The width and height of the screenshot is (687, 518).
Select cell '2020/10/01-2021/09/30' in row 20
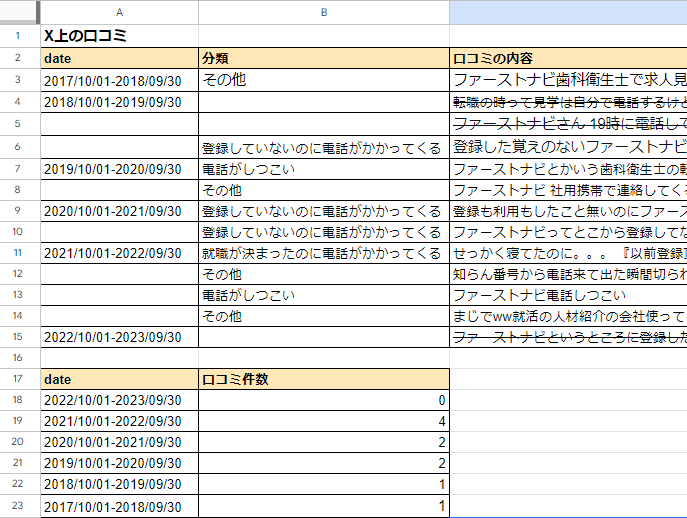tap(119, 442)
